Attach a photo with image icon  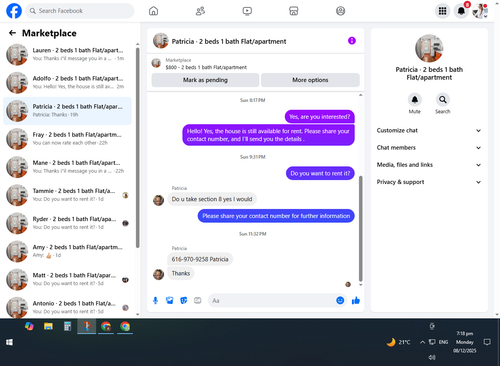pos(170,301)
